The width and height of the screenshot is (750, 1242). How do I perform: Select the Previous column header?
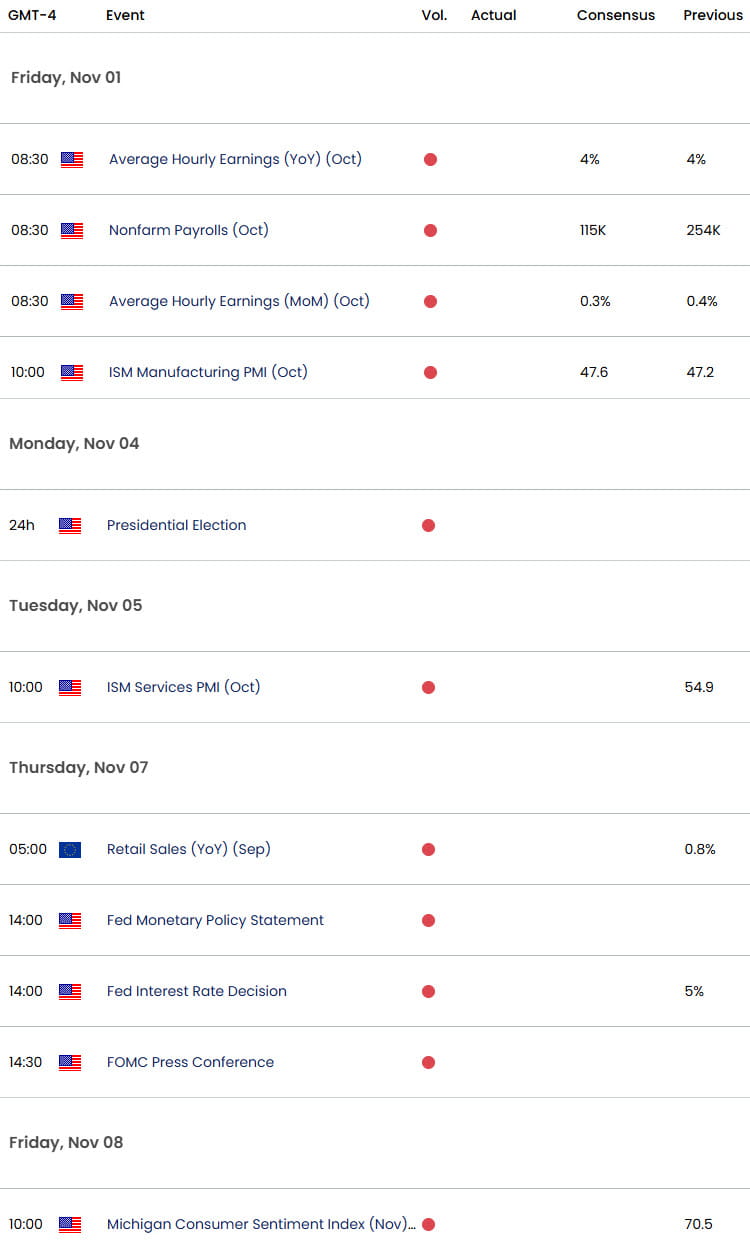coord(712,15)
